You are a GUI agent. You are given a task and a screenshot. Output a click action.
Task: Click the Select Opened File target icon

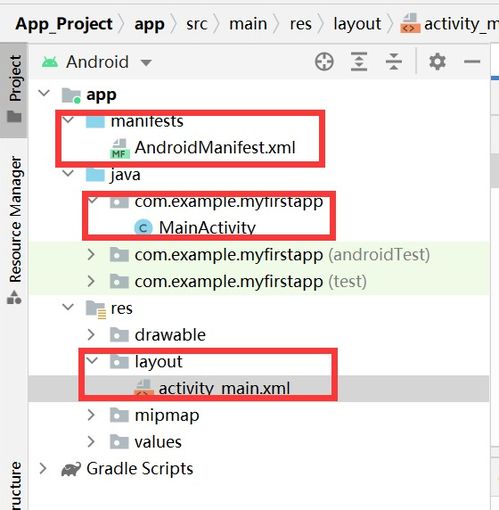324,62
